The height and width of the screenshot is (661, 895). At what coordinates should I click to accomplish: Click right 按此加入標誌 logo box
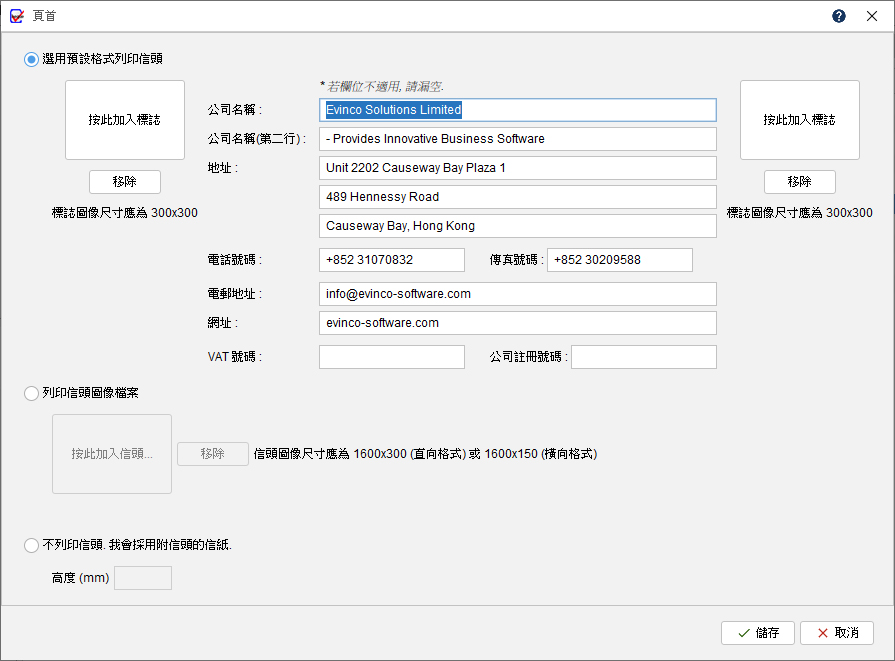click(800, 120)
